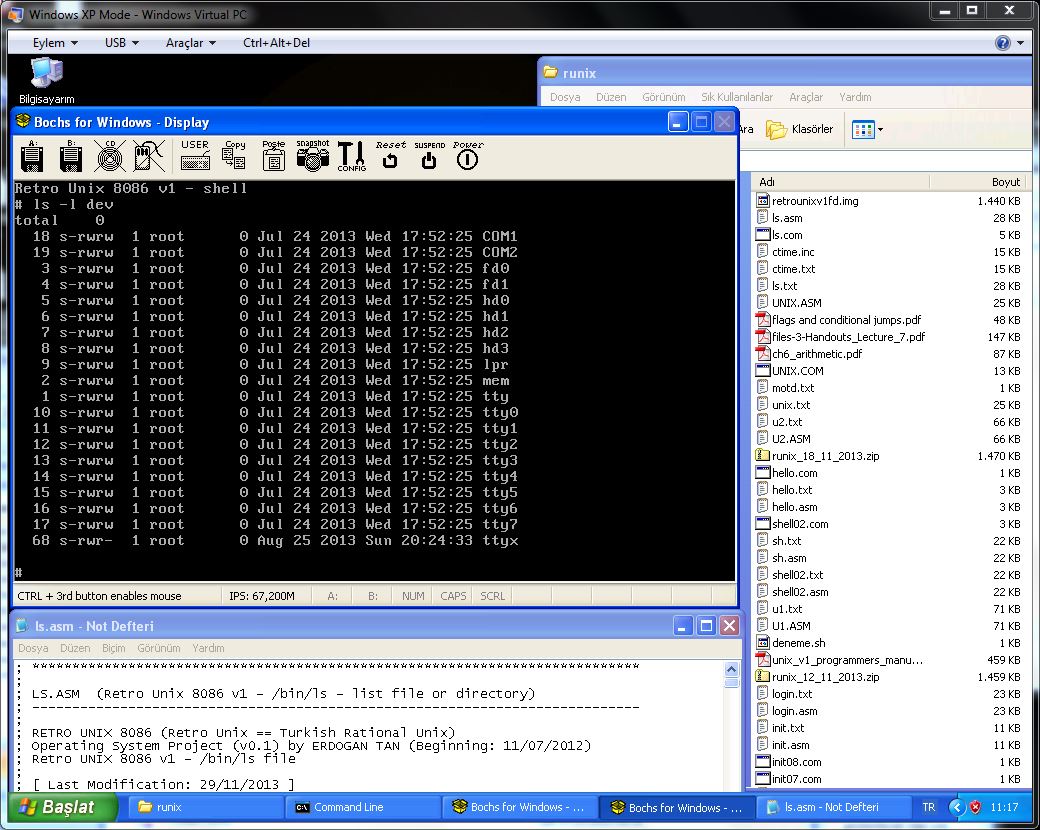Open the Araçlar dropdown in Virtual PC
Viewport: 1040px width, 830px height.
coord(190,42)
